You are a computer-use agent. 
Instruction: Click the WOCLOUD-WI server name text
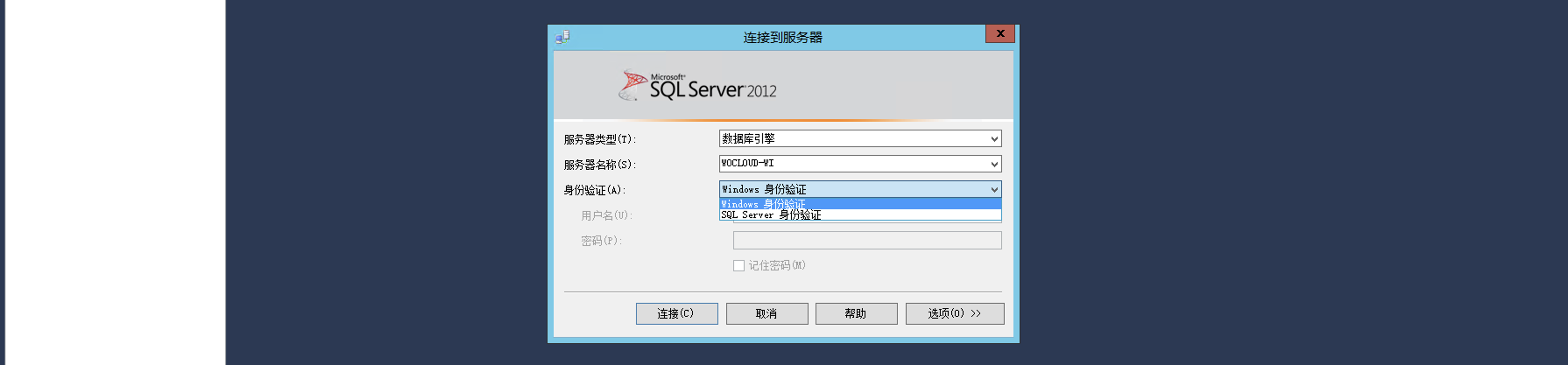pyautogui.click(x=748, y=164)
